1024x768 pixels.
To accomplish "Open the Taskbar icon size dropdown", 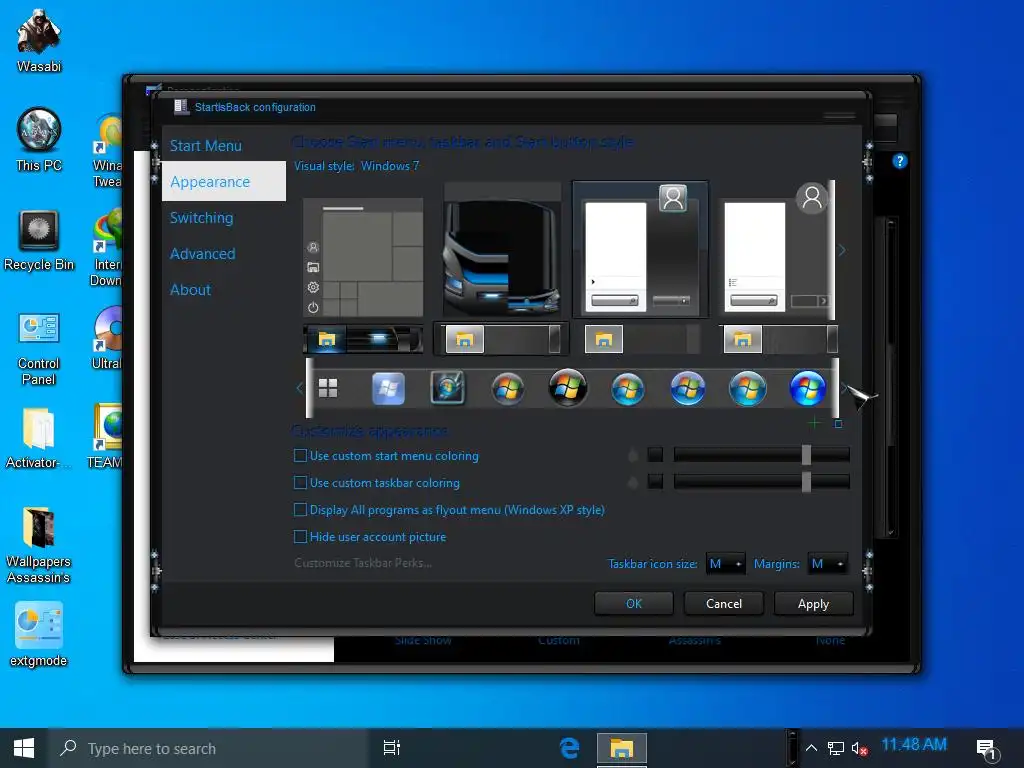I will coord(726,564).
